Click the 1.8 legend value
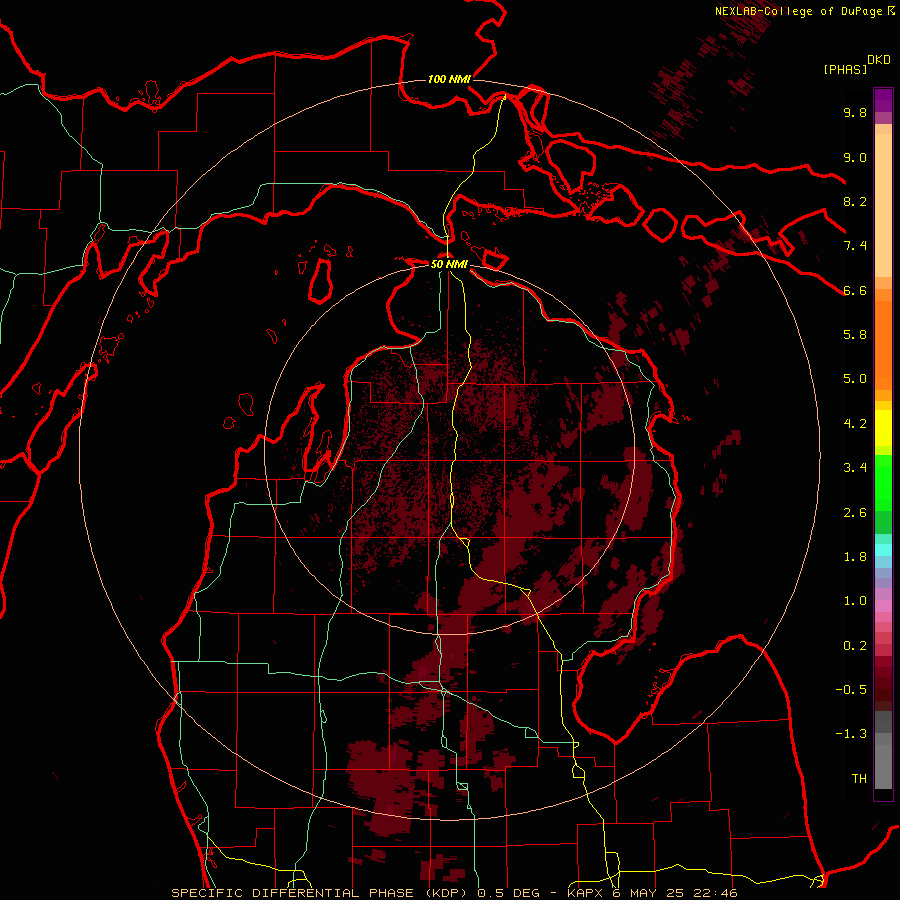The image size is (900, 900). pos(855,557)
